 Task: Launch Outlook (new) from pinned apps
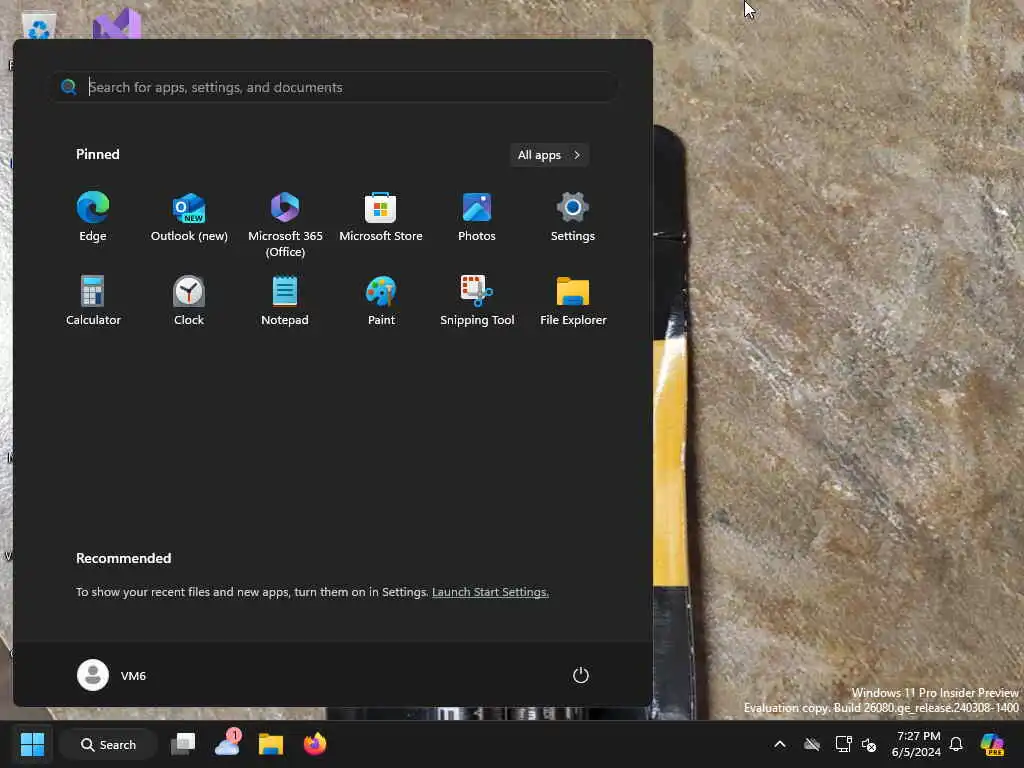point(189,217)
